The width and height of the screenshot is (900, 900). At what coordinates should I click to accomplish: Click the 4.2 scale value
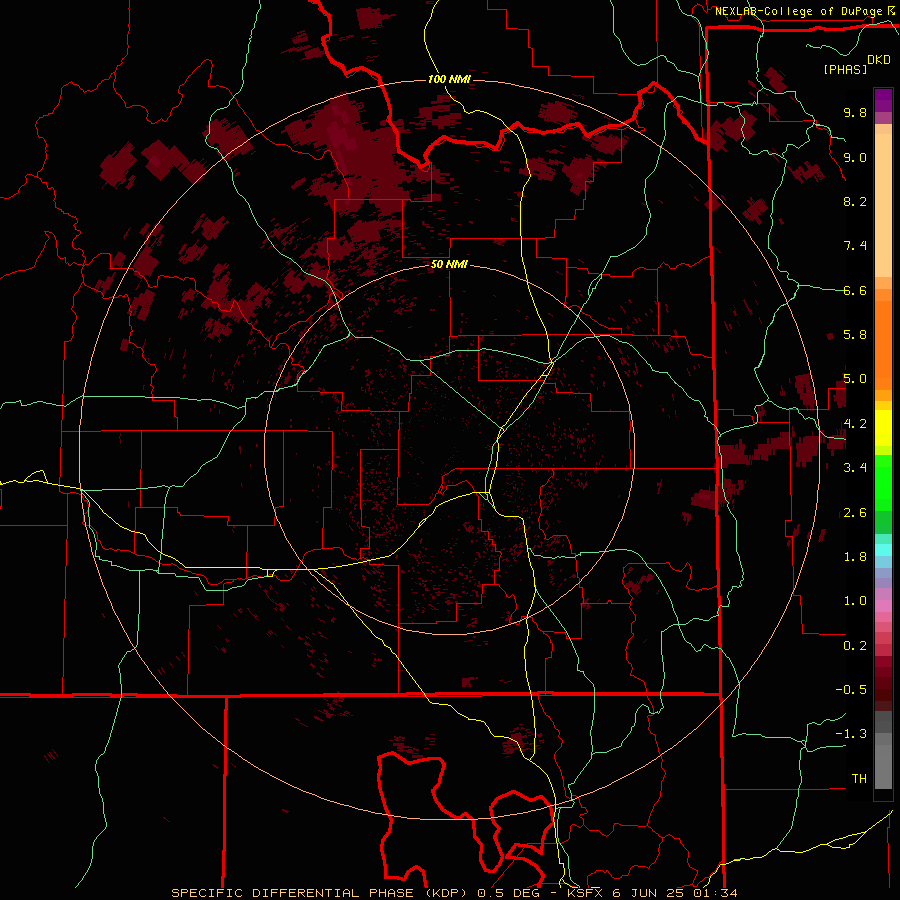point(855,424)
